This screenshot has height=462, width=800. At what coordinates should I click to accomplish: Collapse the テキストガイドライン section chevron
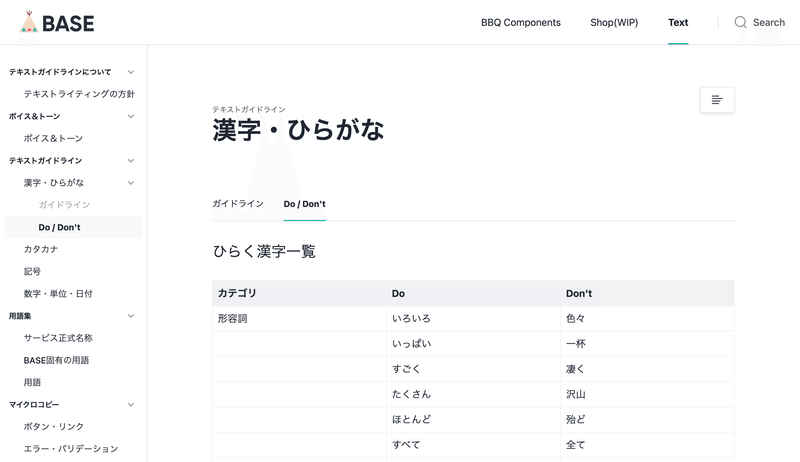coord(131,161)
